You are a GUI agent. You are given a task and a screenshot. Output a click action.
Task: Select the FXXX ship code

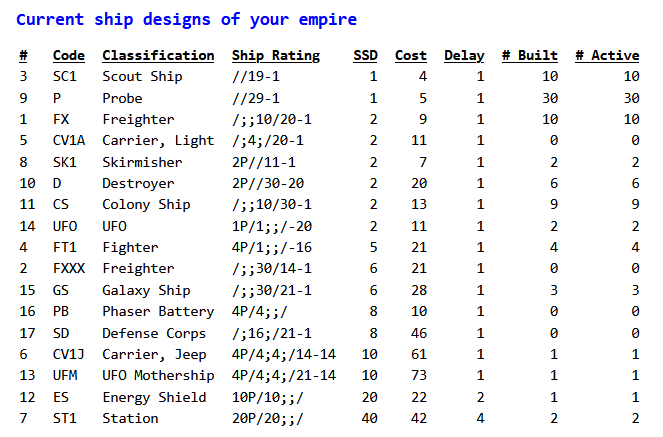click(68, 268)
